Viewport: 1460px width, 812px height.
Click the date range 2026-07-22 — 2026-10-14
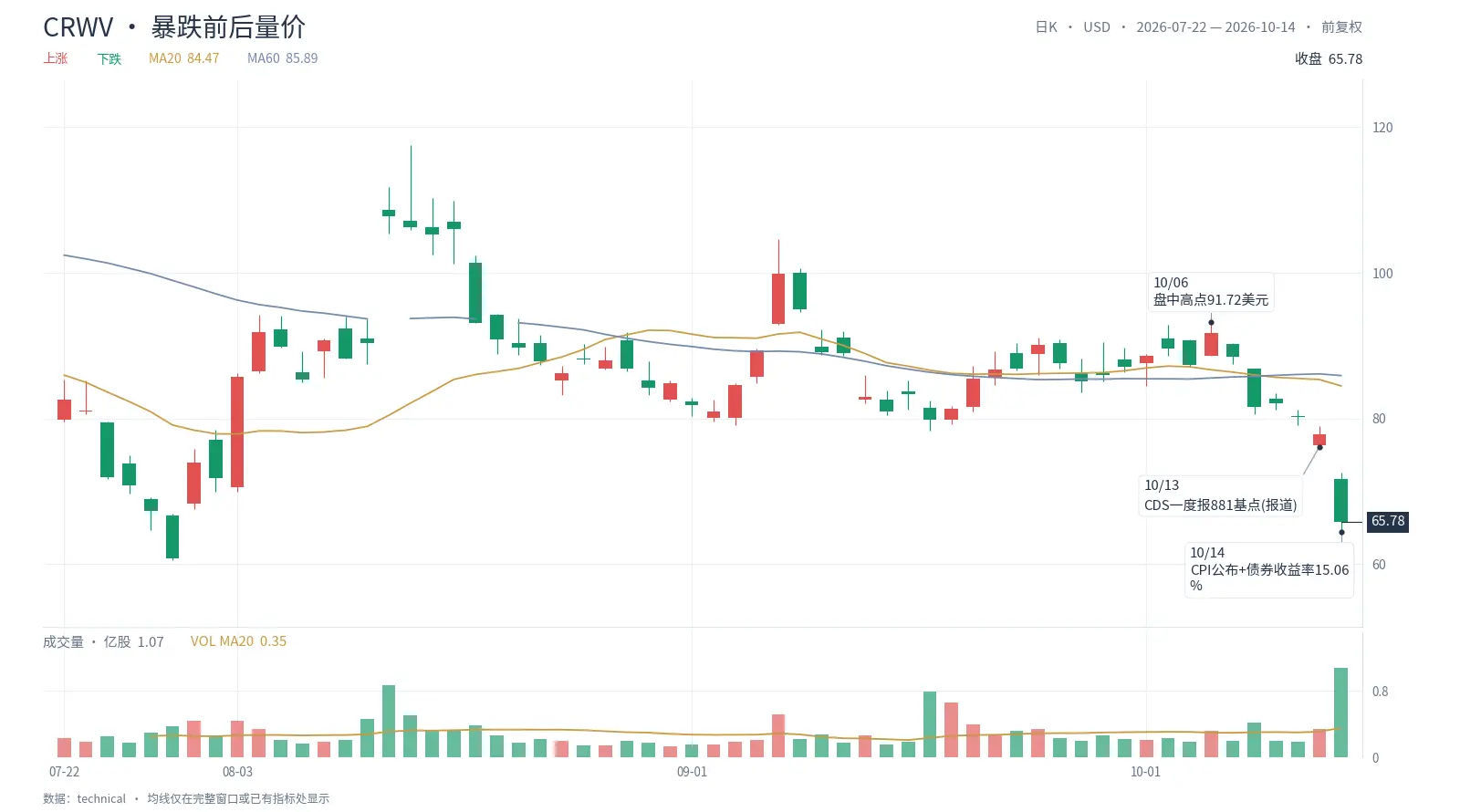(1215, 27)
